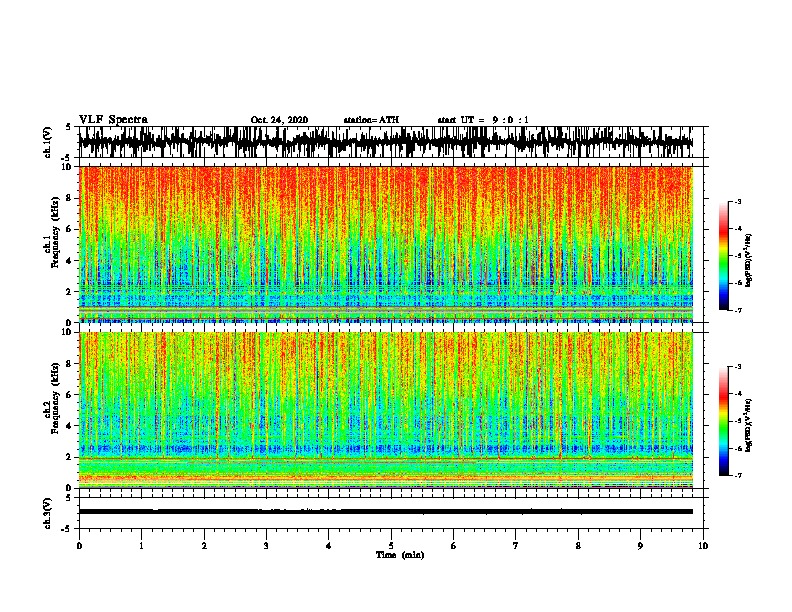Click the ch.1 frequency tick "8"
The height and width of the screenshot is (612, 792).
coord(69,198)
